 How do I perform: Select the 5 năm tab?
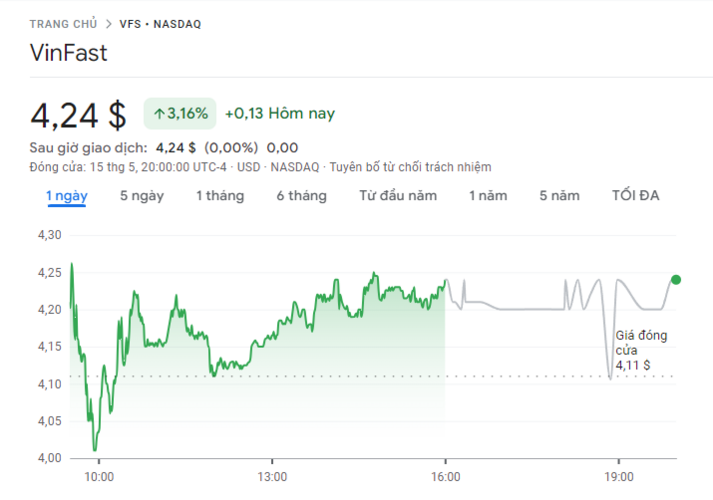tap(559, 196)
